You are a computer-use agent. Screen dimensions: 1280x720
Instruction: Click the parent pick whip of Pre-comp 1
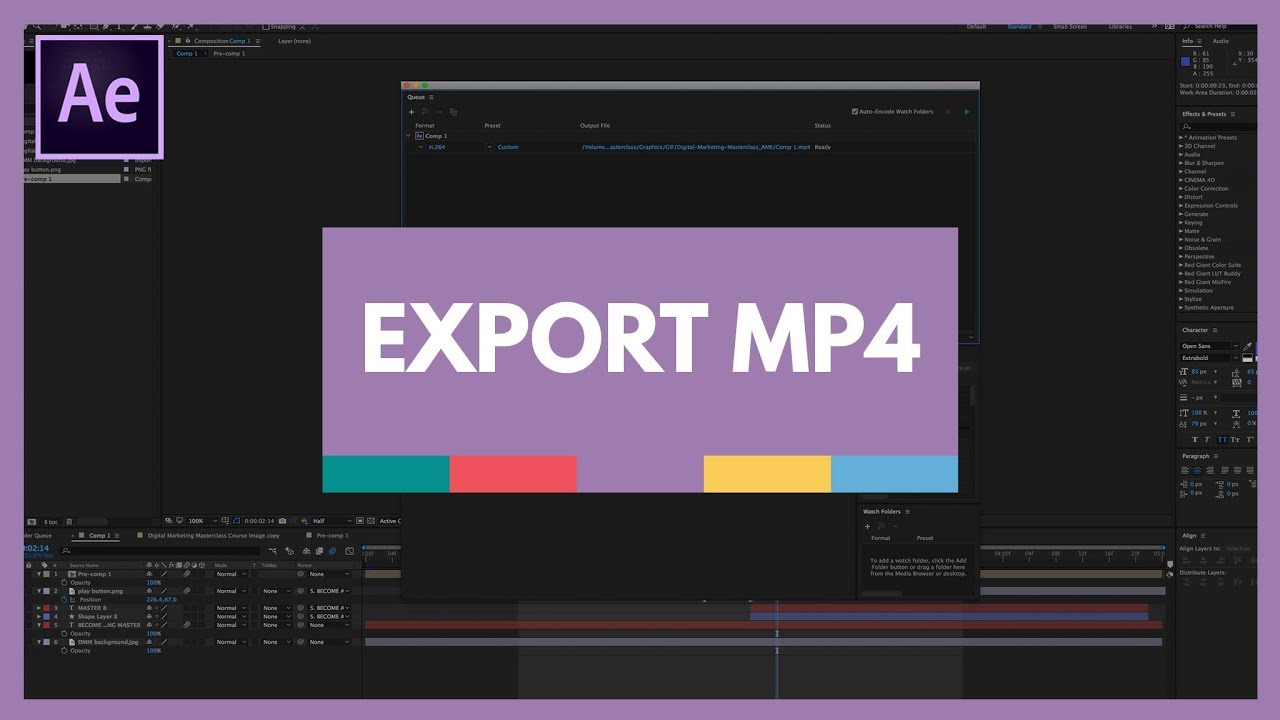[301, 574]
